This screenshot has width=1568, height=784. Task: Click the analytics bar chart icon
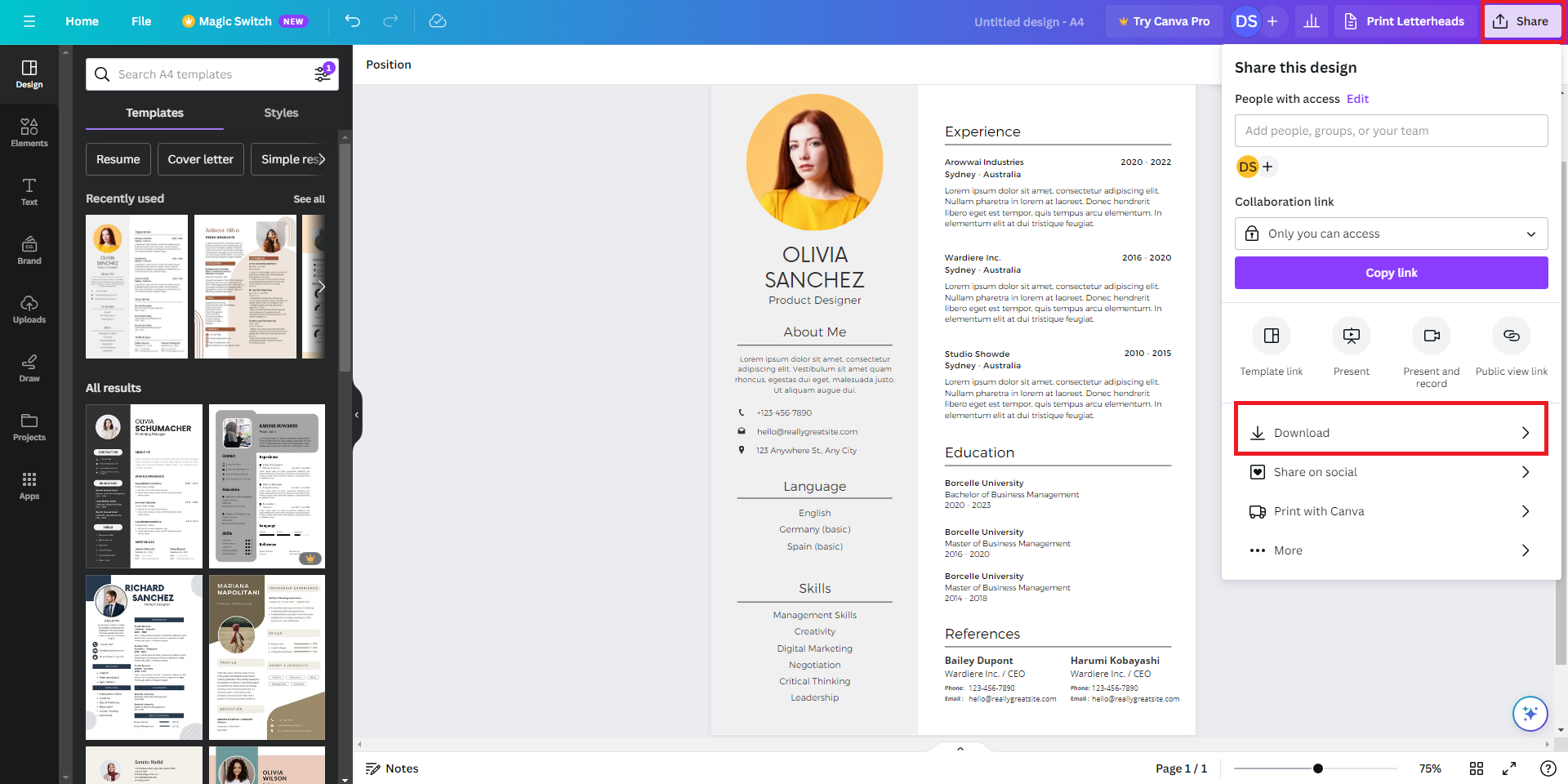1312,21
